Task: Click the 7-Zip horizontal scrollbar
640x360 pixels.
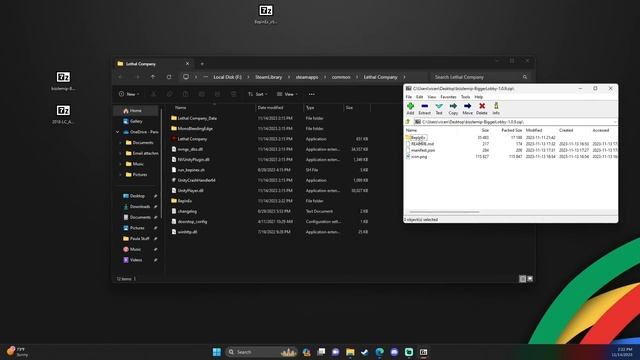Action: pos(444,212)
